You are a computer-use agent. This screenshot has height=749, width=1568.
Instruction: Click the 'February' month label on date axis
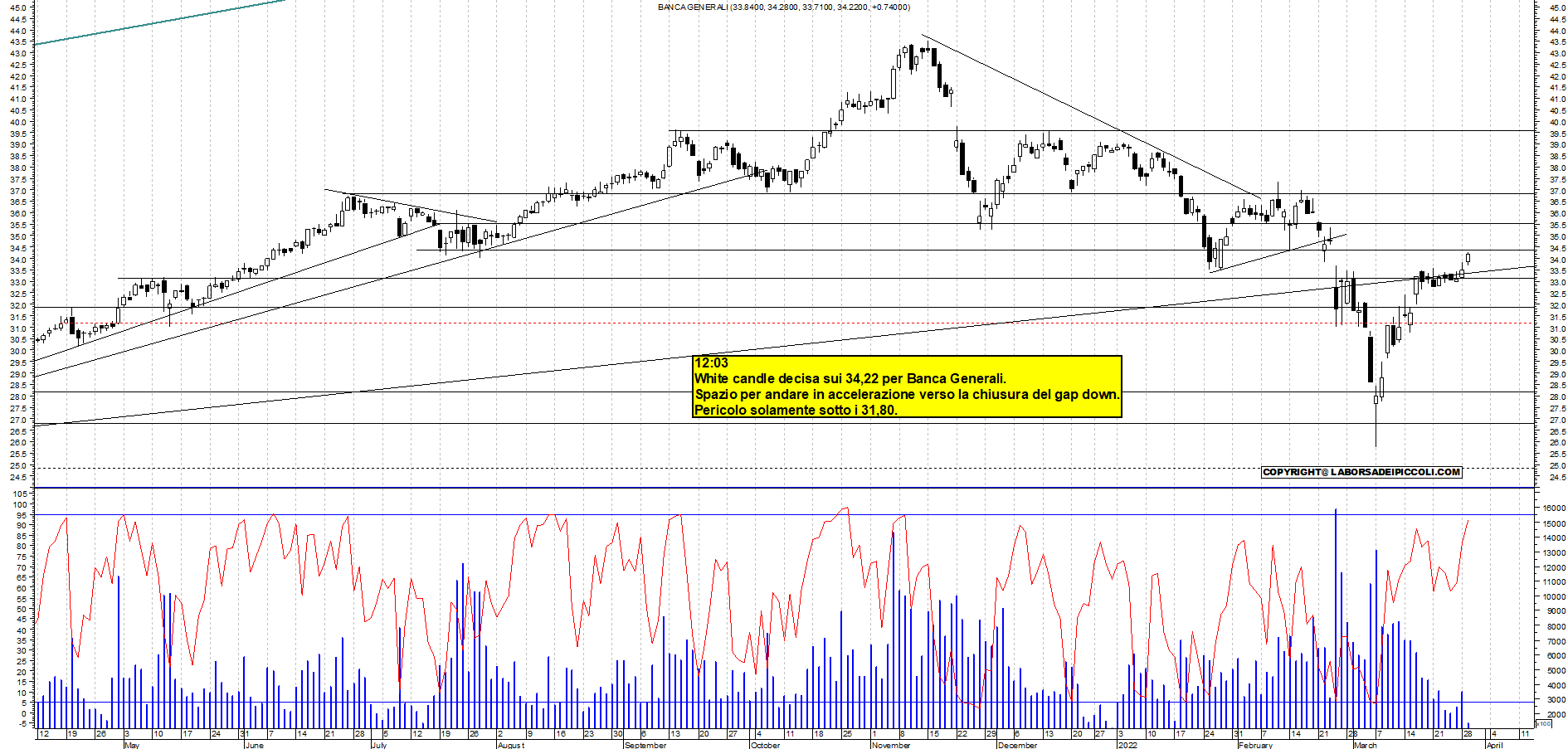pos(1254,745)
